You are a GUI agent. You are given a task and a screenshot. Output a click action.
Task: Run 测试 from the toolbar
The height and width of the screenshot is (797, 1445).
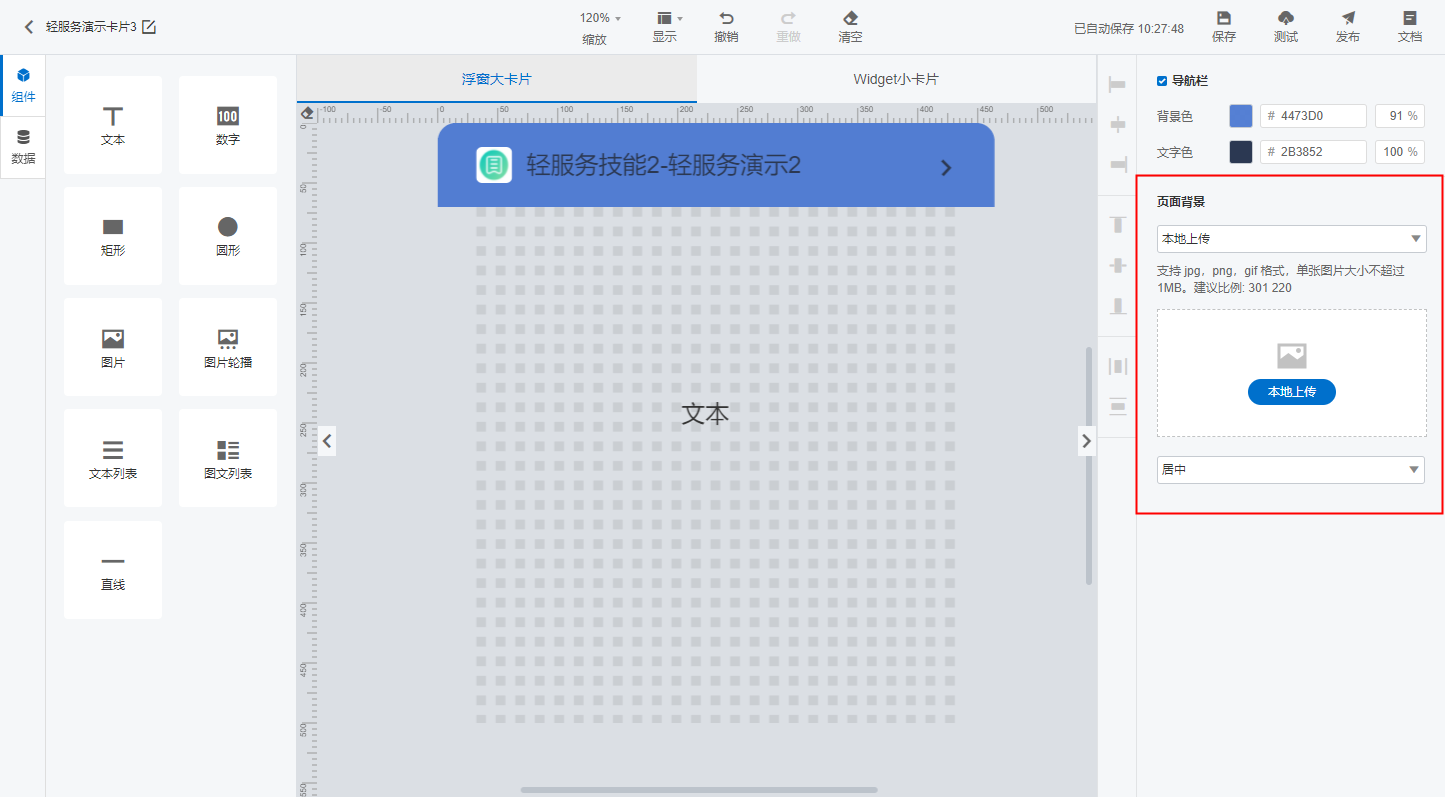1286,27
